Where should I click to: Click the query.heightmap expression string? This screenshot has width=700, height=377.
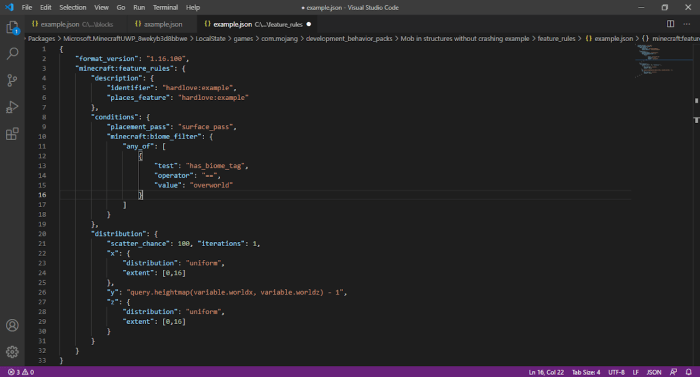[235, 292]
